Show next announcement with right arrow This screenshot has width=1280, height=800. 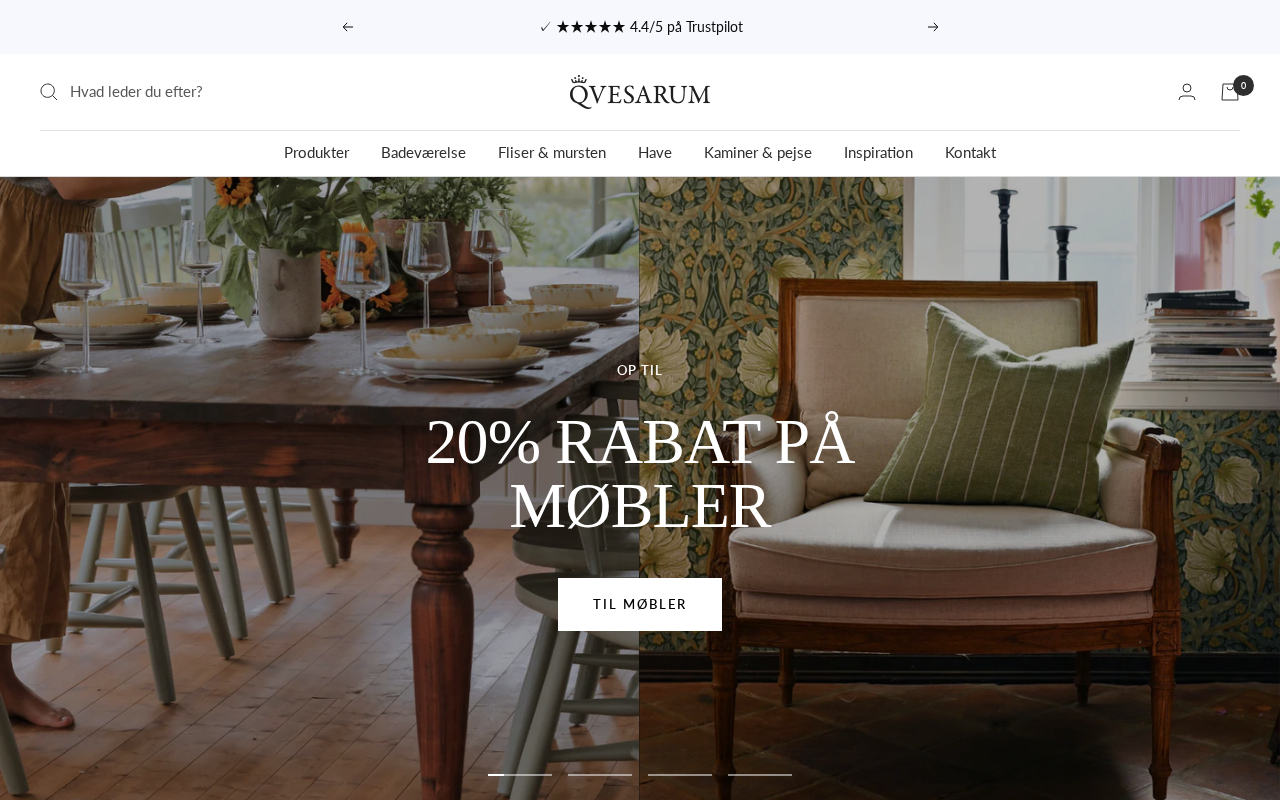point(933,27)
